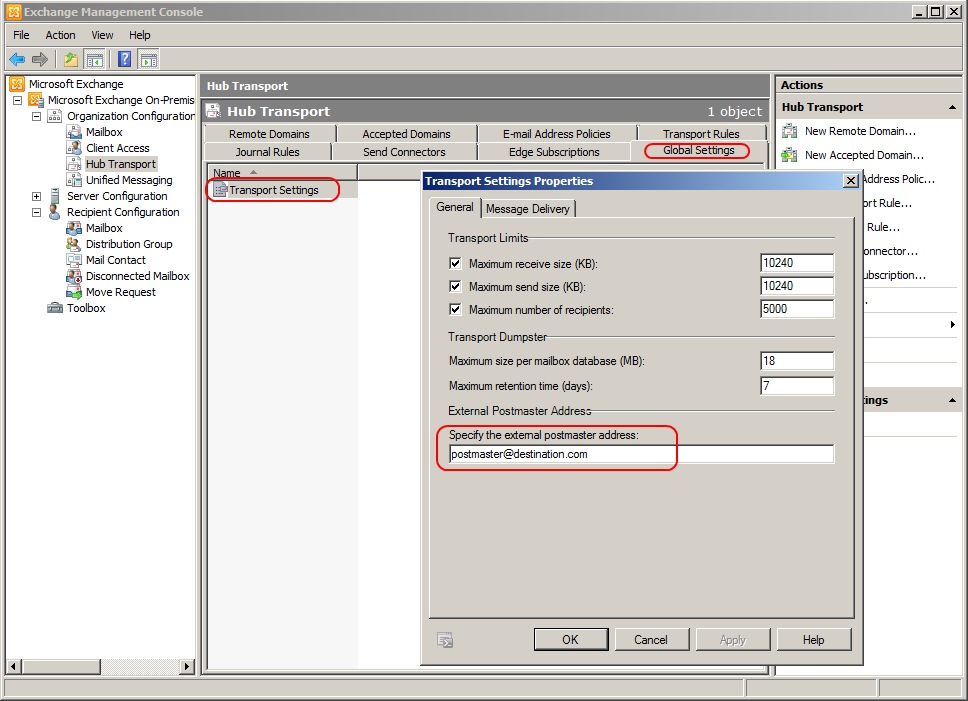Expand the Server Configuration node
The image size is (968, 701).
tap(36, 196)
